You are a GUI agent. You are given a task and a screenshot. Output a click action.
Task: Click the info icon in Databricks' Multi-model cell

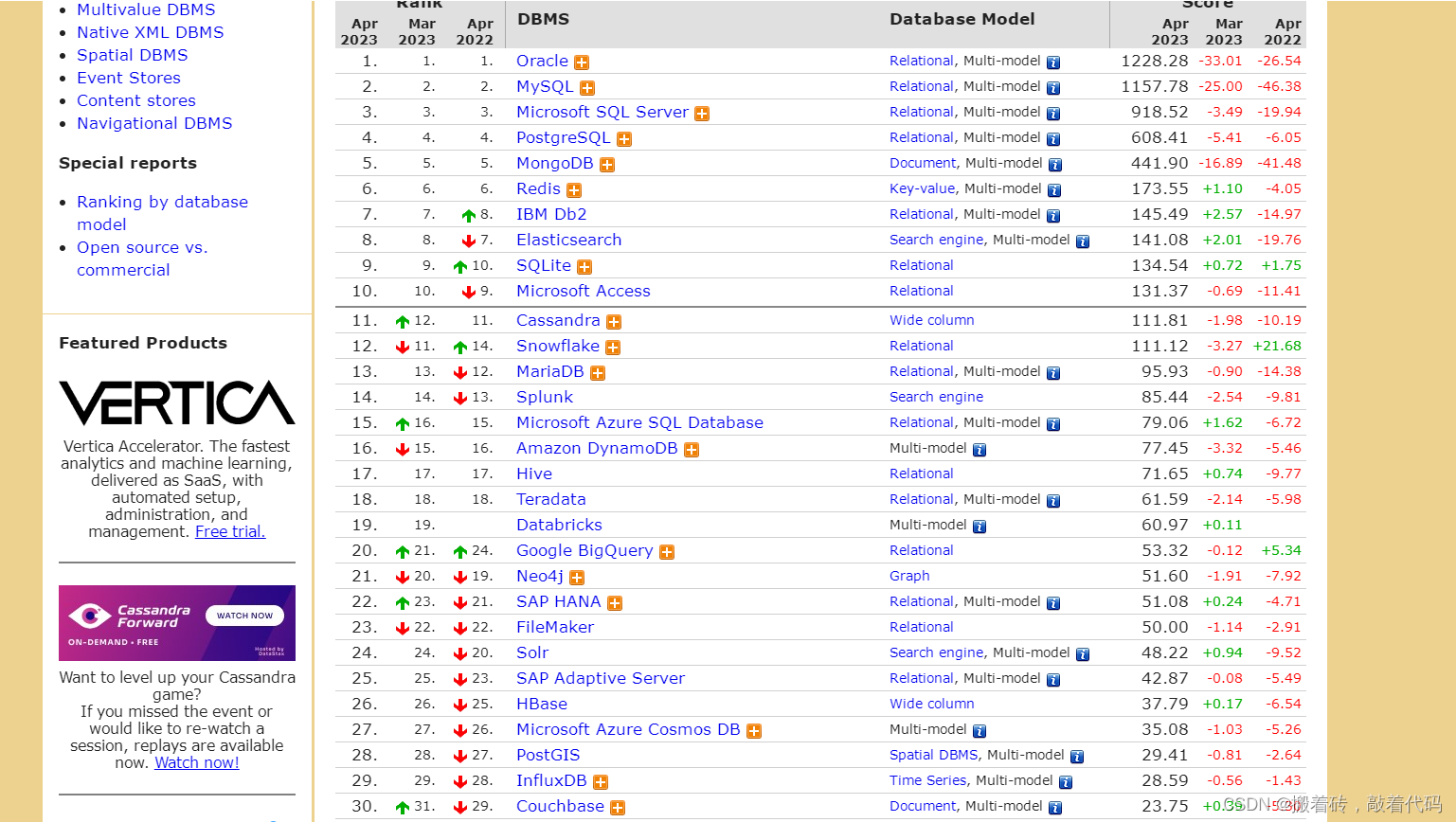click(980, 527)
